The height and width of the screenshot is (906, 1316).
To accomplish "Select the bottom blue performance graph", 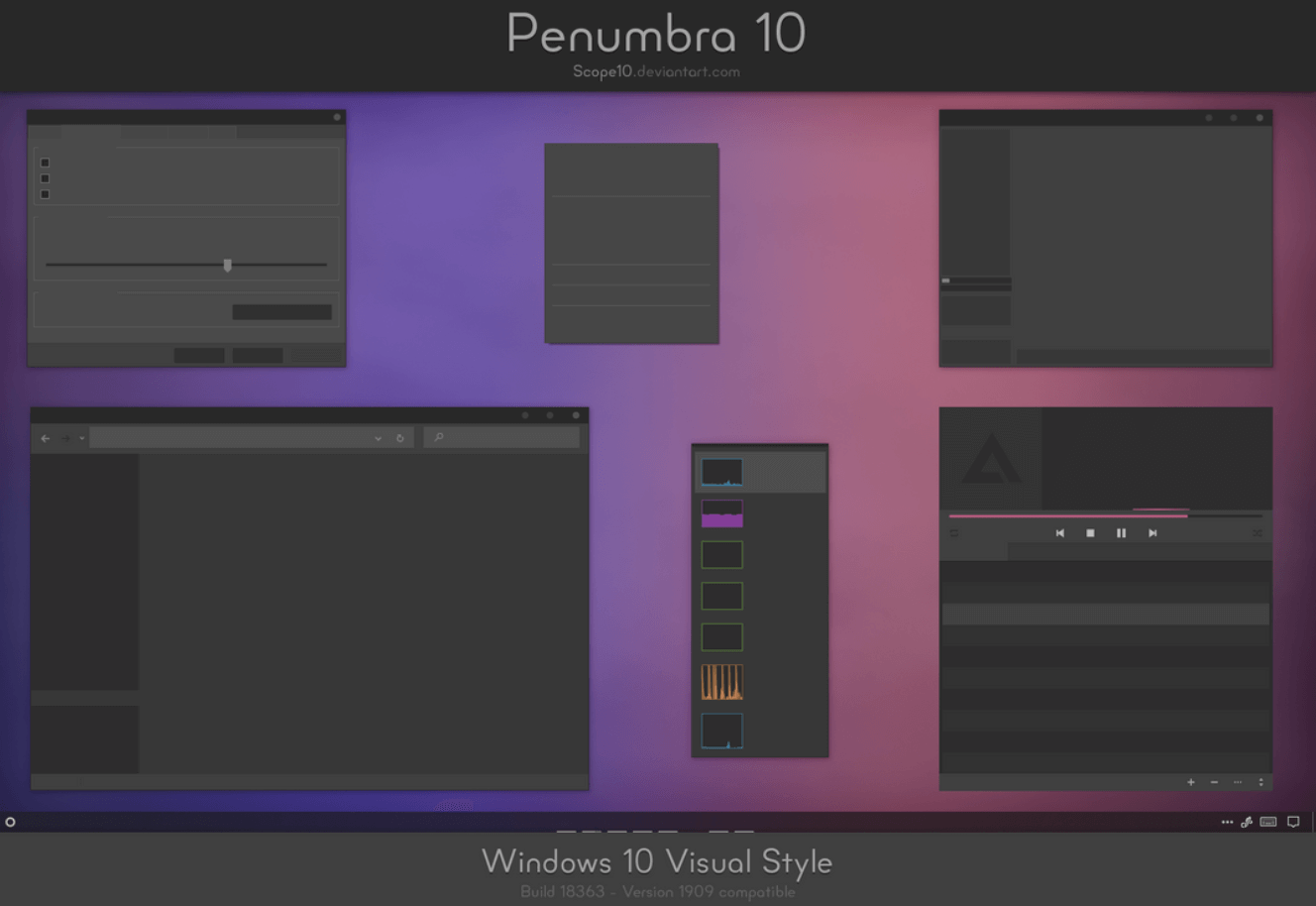I will click(x=722, y=731).
